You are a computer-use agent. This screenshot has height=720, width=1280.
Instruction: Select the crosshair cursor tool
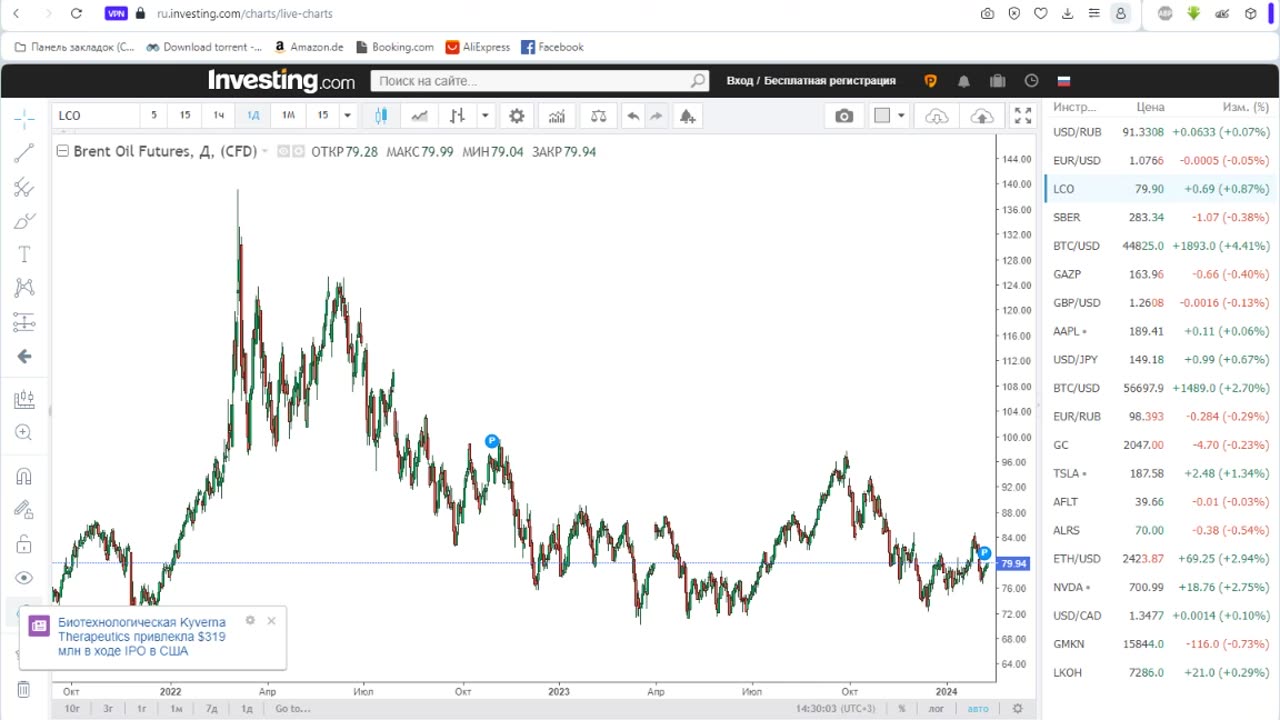[24, 119]
